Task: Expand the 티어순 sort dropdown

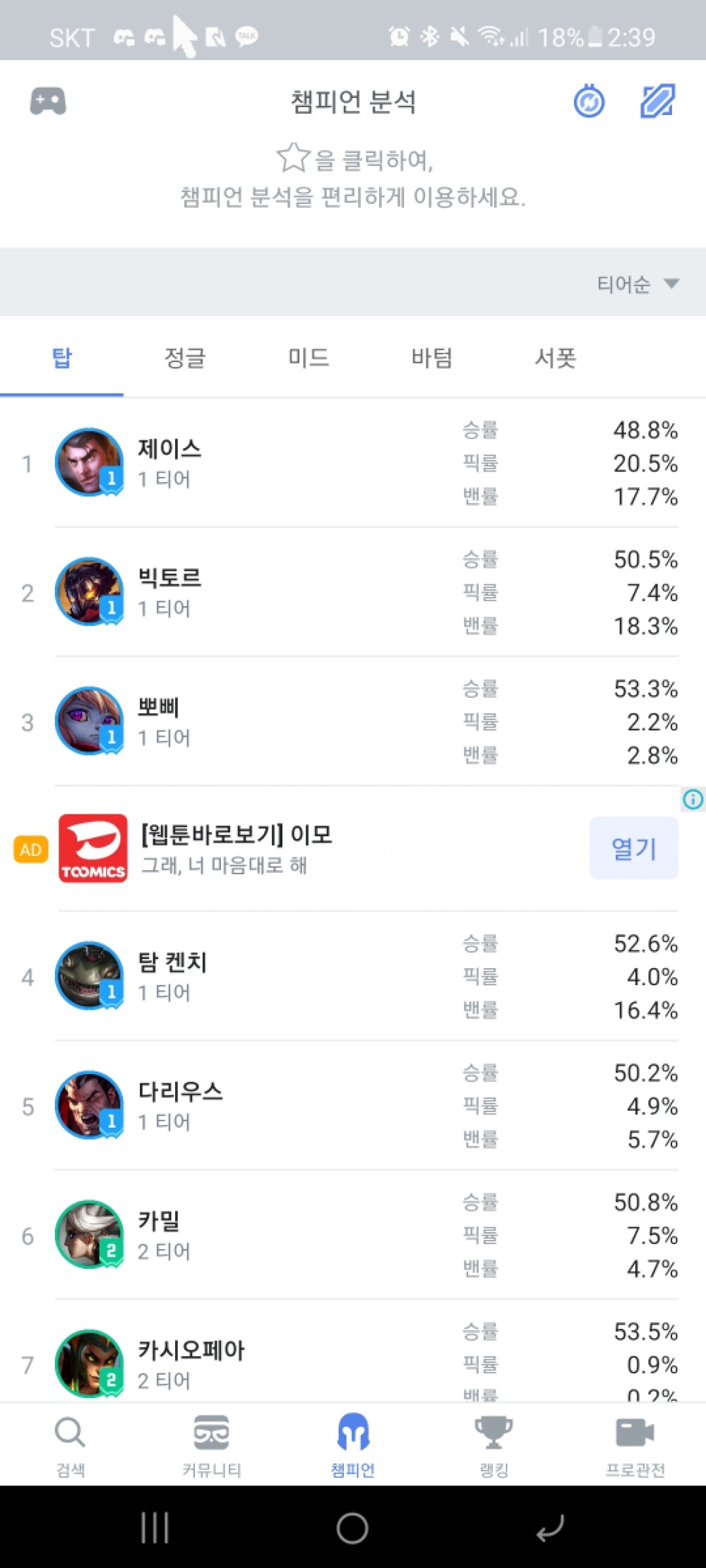Action: pos(638,284)
